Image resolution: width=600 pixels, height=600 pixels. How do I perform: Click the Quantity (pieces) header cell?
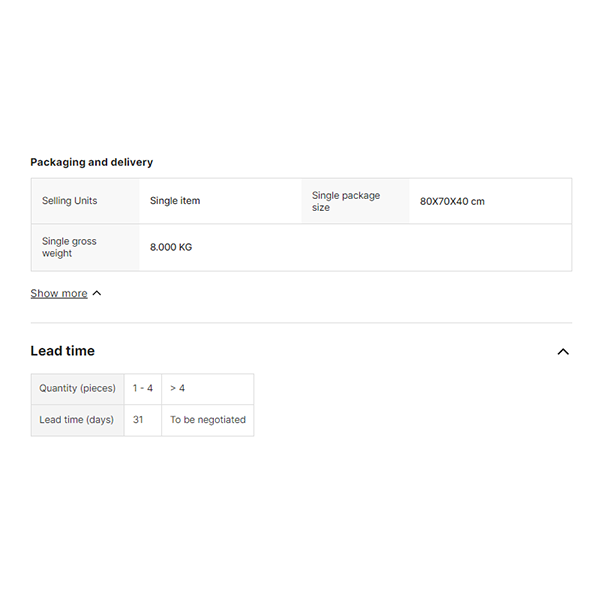(77, 388)
